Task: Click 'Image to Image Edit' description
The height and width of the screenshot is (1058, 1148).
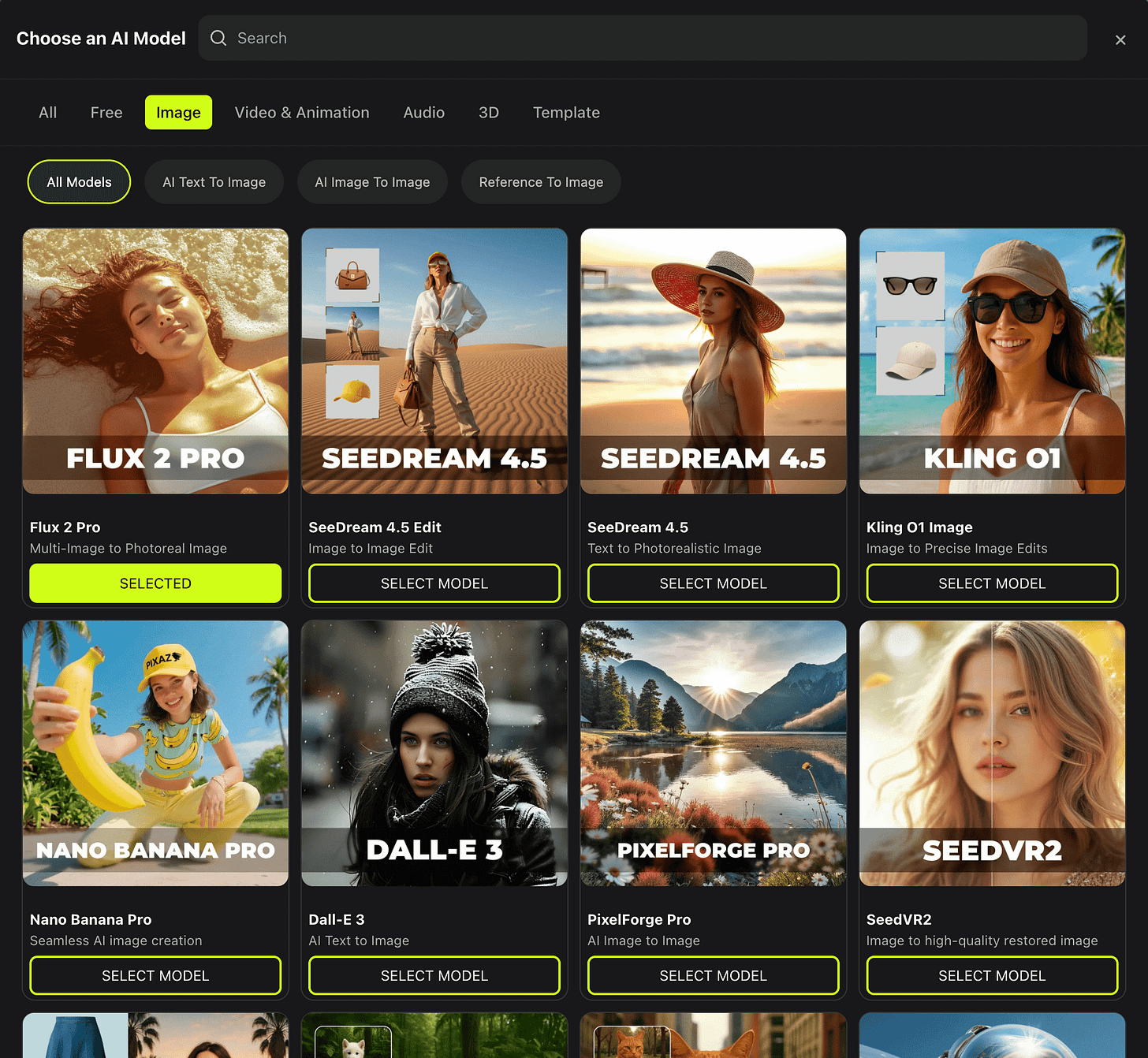Action: tap(371, 548)
